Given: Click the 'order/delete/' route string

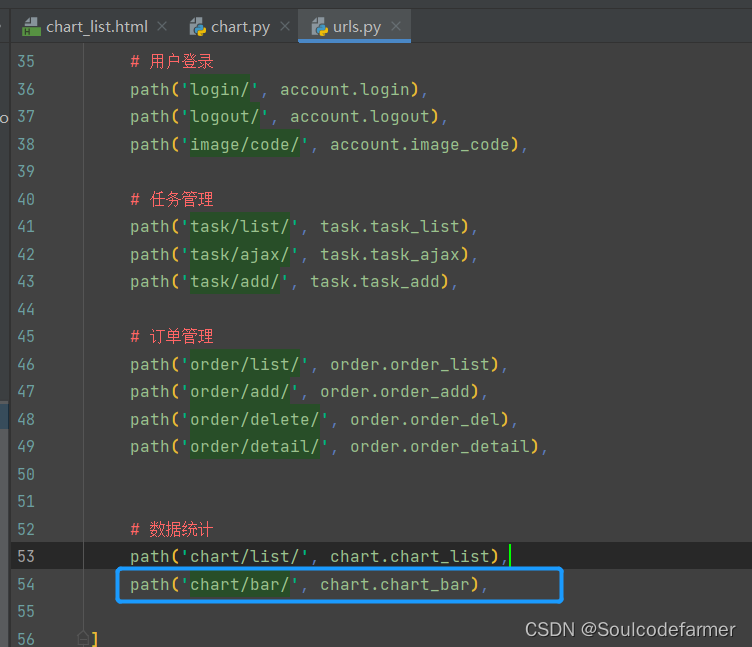Looking at the screenshot, I should pos(255,420).
